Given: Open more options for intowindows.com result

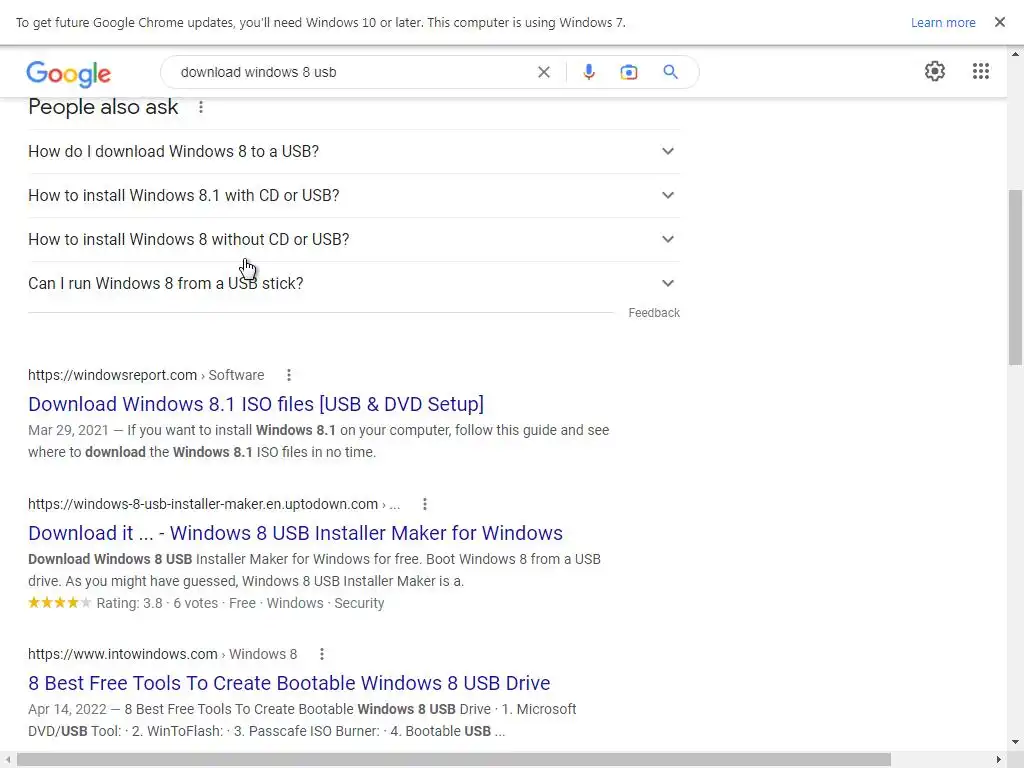Looking at the screenshot, I should [321, 654].
